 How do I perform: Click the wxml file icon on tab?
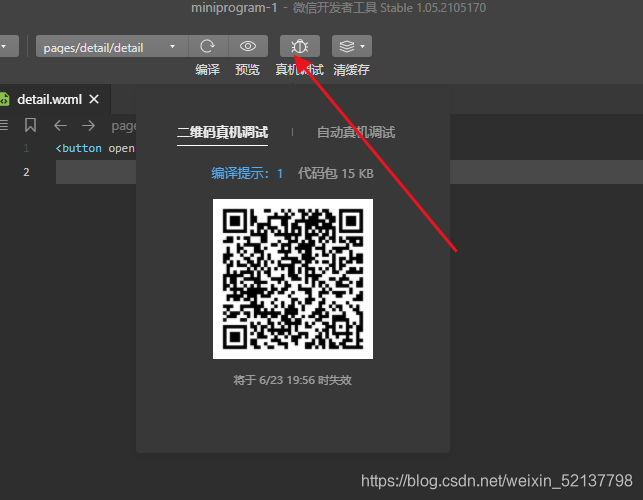(5, 99)
